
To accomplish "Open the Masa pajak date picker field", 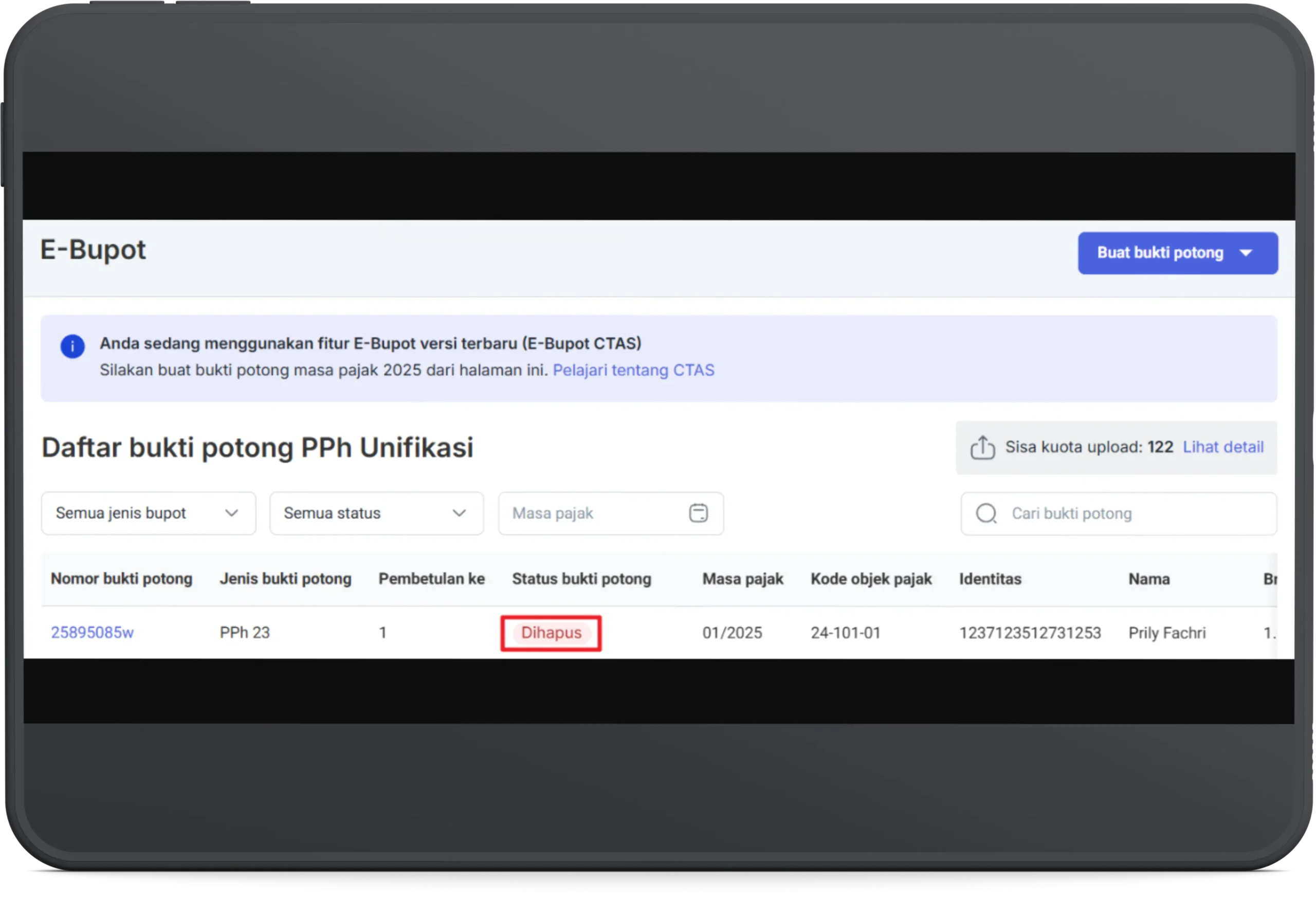I will [x=595, y=513].
